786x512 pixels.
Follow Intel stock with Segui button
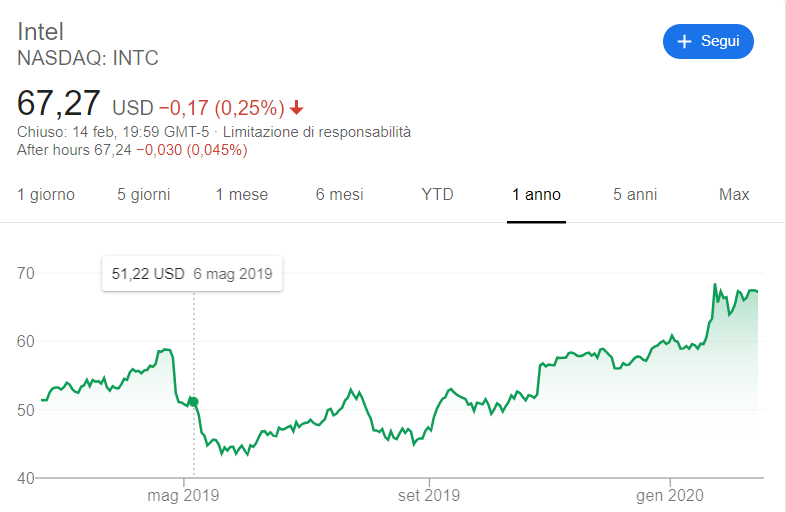(x=708, y=41)
